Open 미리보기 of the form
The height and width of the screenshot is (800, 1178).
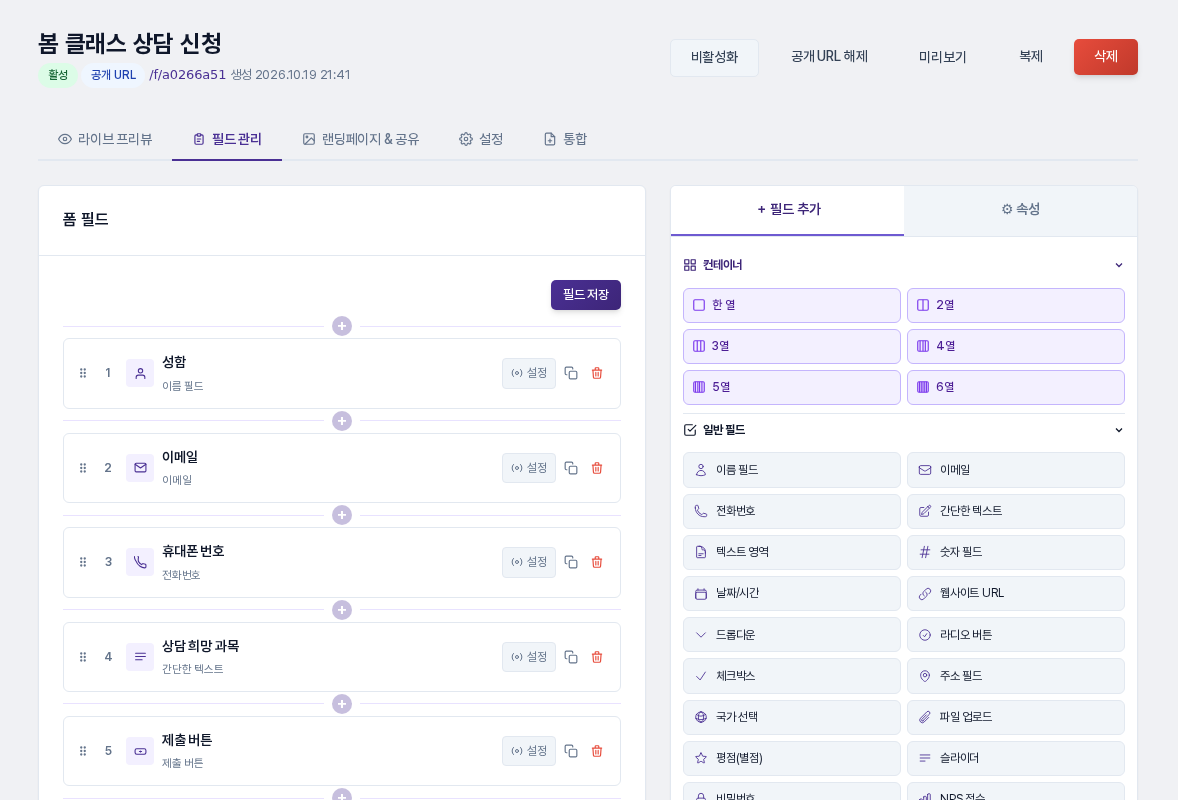pyautogui.click(x=943, y=57)
